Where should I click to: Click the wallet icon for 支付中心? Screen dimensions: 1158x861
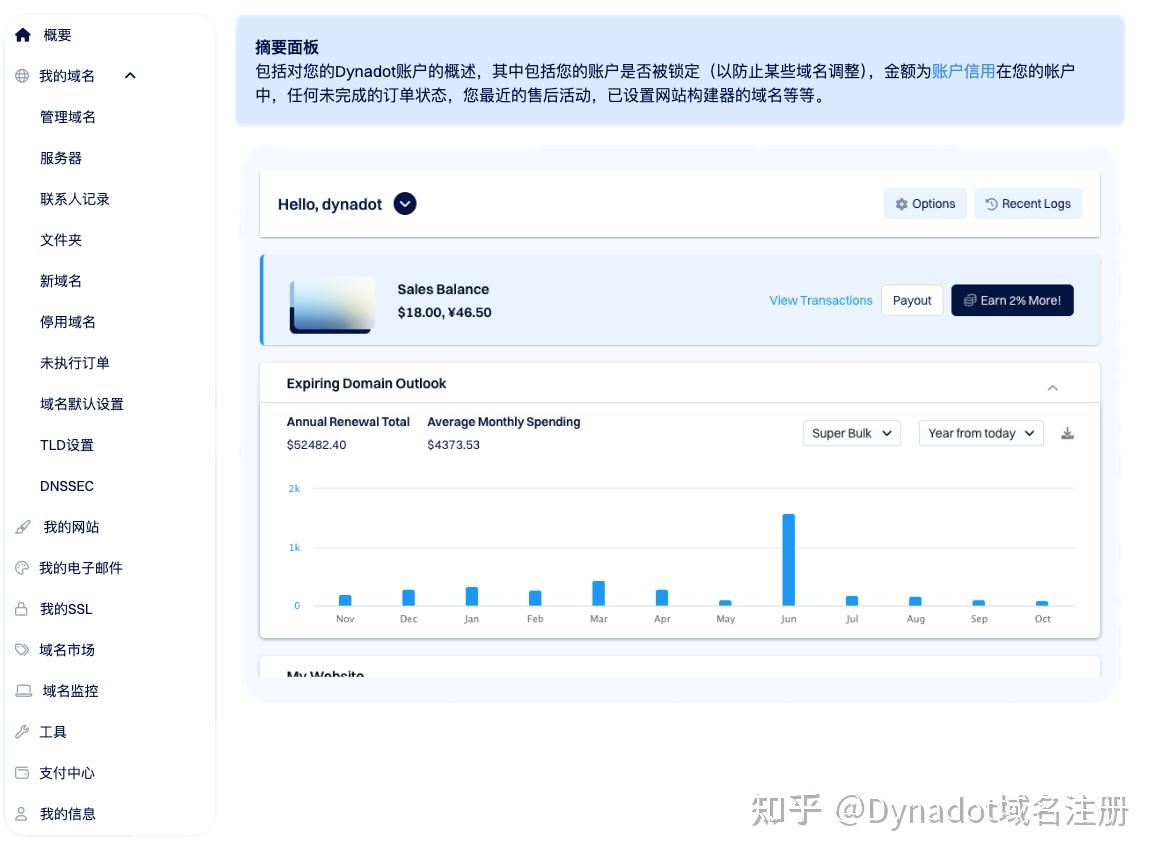click(22, 772)
